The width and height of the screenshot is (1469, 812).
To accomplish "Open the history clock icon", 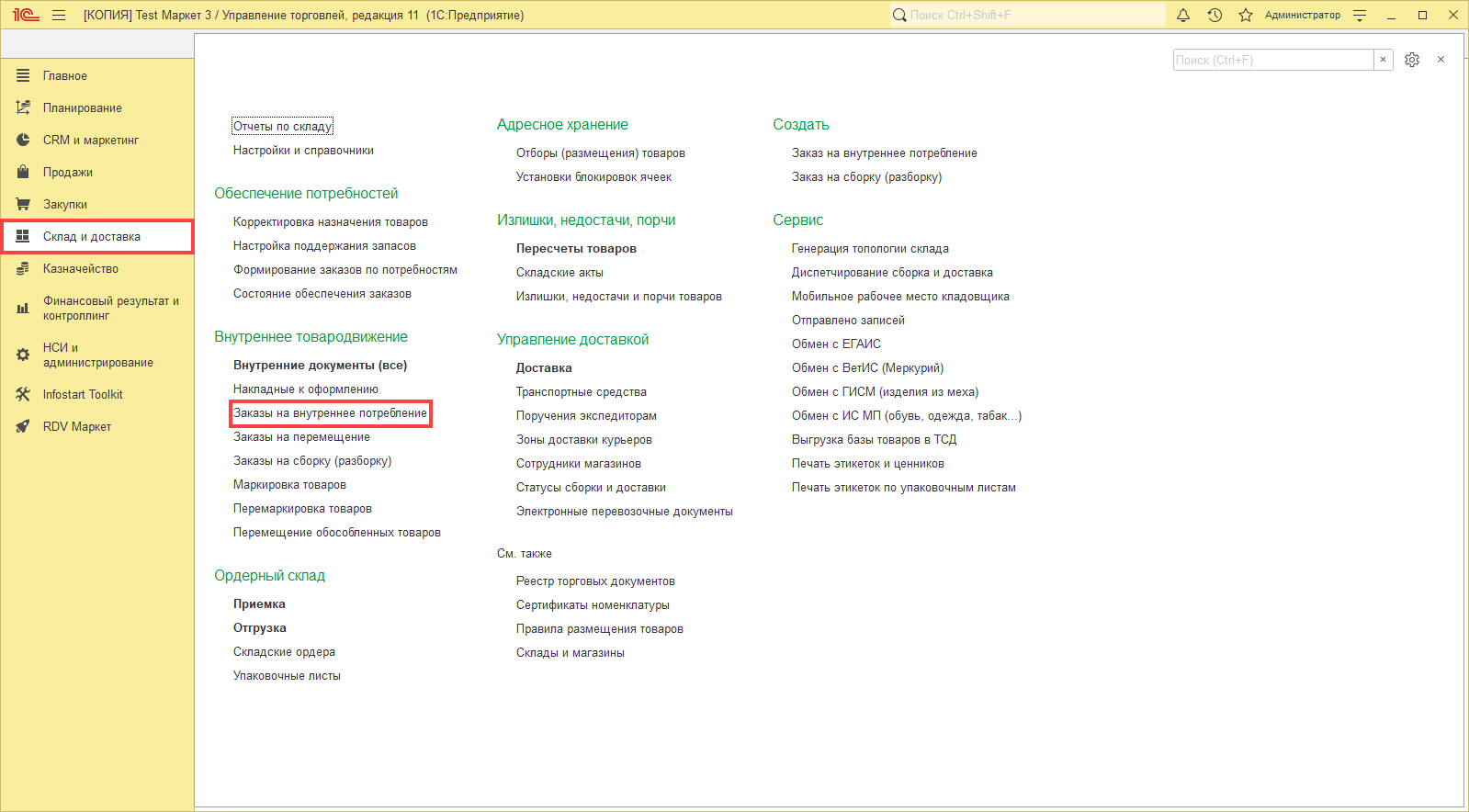I will pyautogui.click(x=1215, y=16).
